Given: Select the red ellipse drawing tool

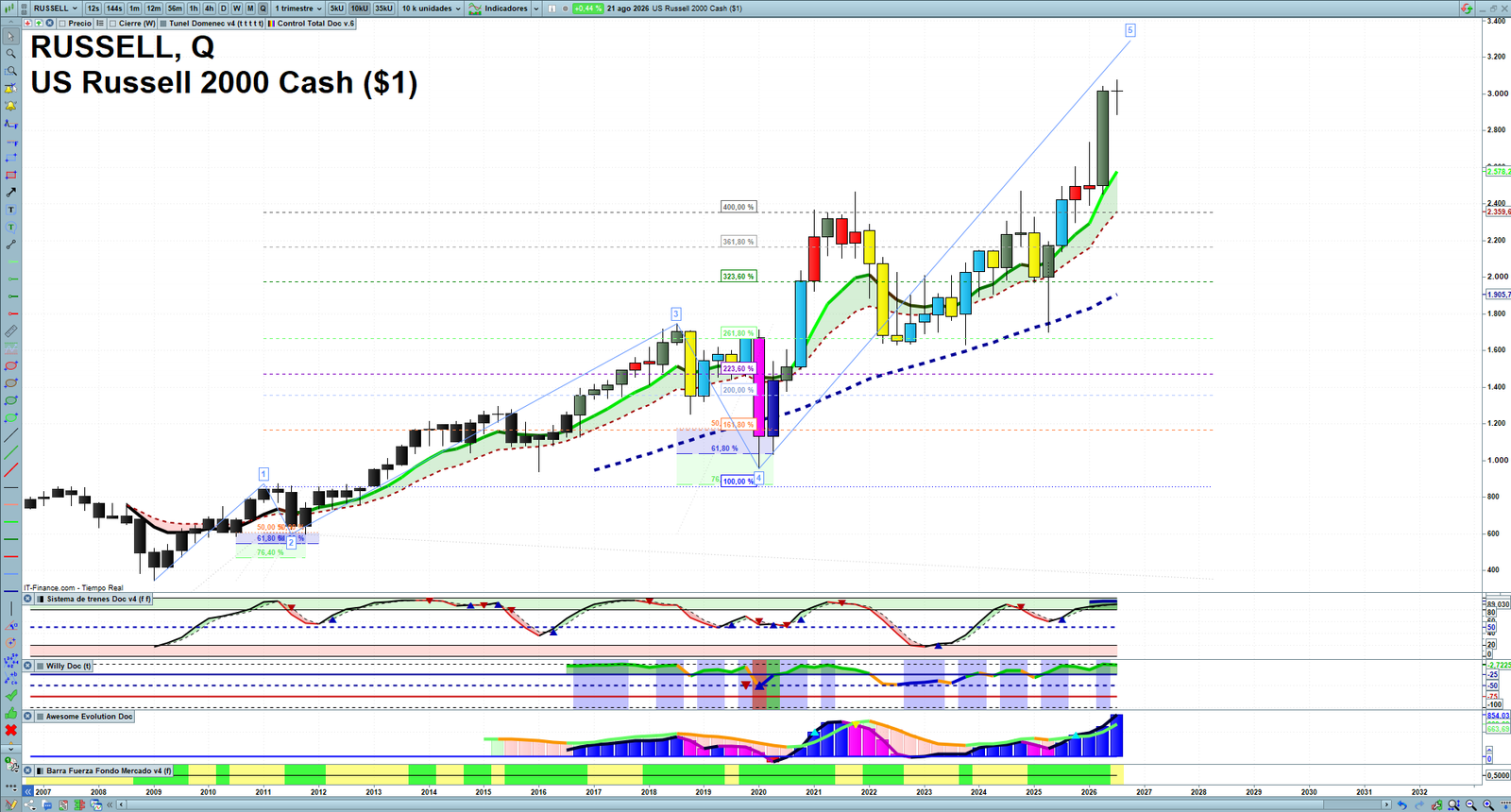Looking at the screenshot, I should (x=11, y=365).
